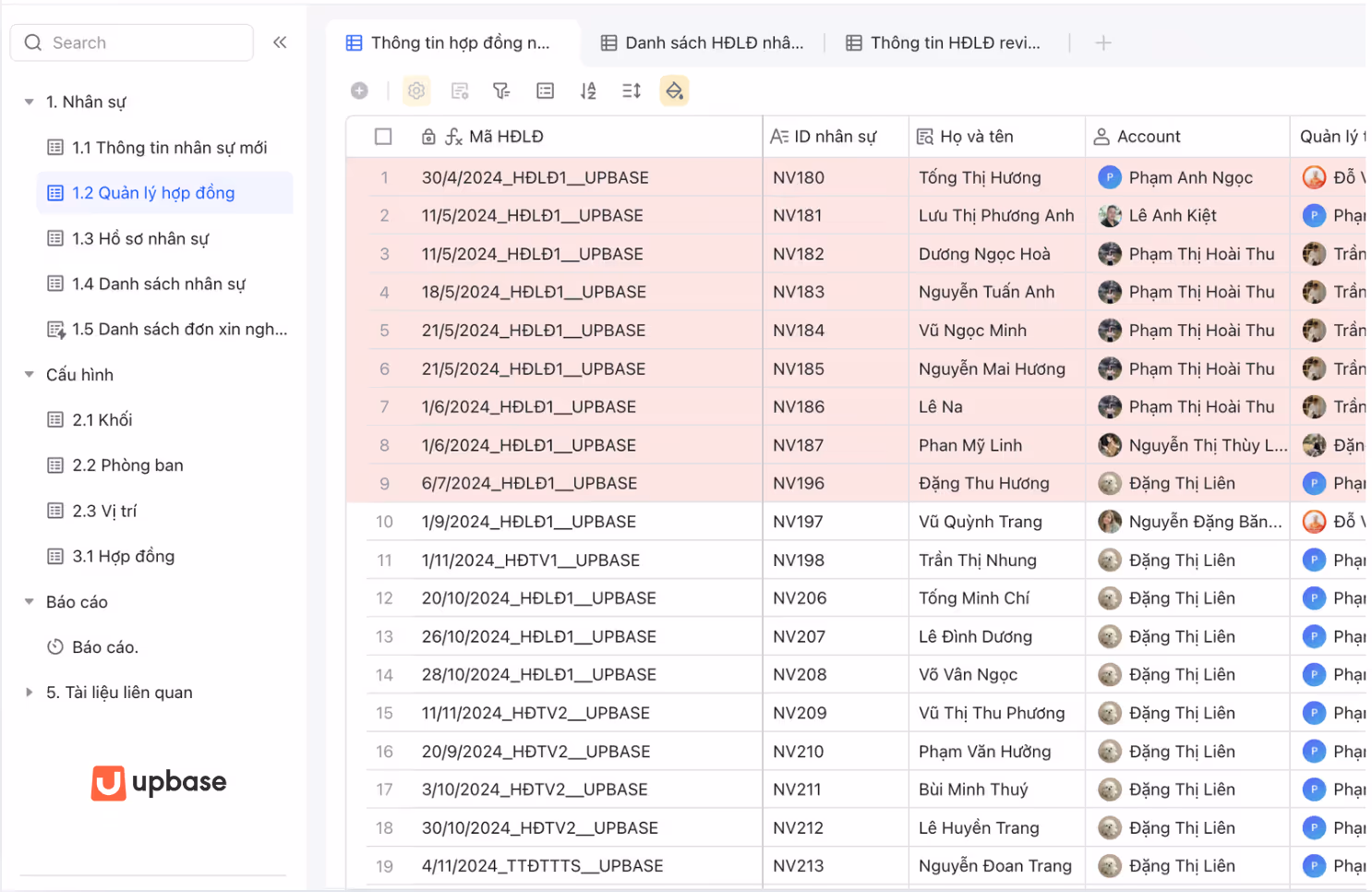
Task: Click the table icon beside 3.1 Hợp đồng
Action: point(55,557)
